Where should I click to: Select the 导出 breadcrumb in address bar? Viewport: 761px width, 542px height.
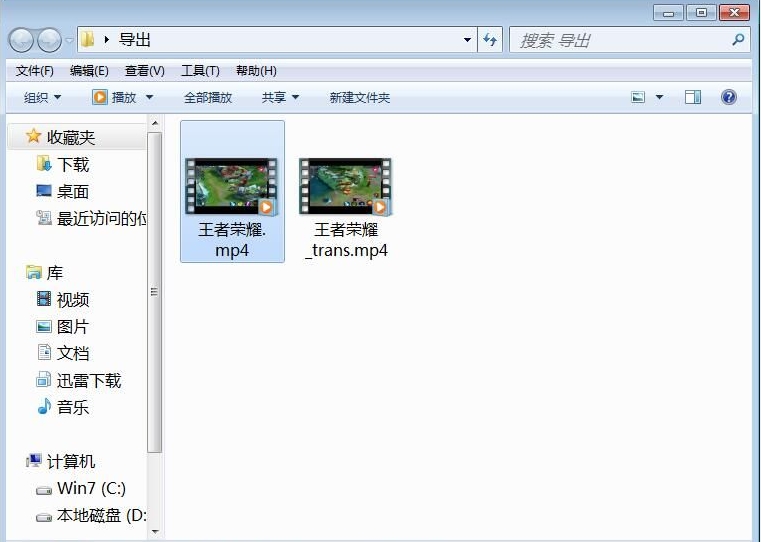(x=135, y=39)
